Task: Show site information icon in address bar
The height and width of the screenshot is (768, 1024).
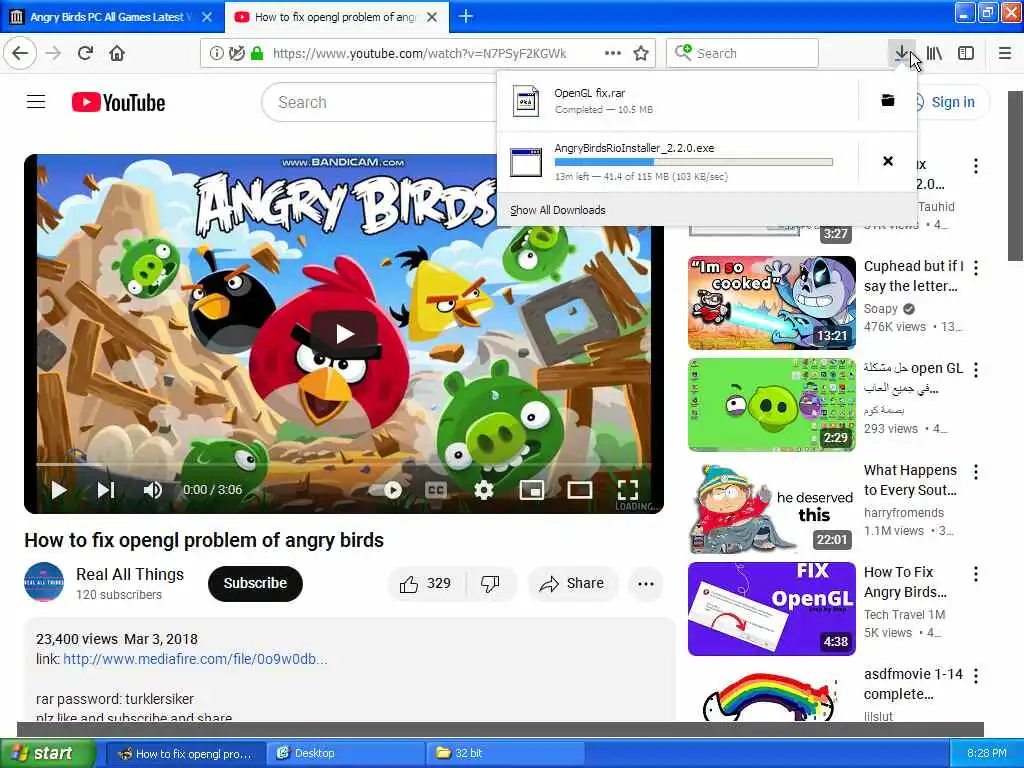Action: coord(216,54)
